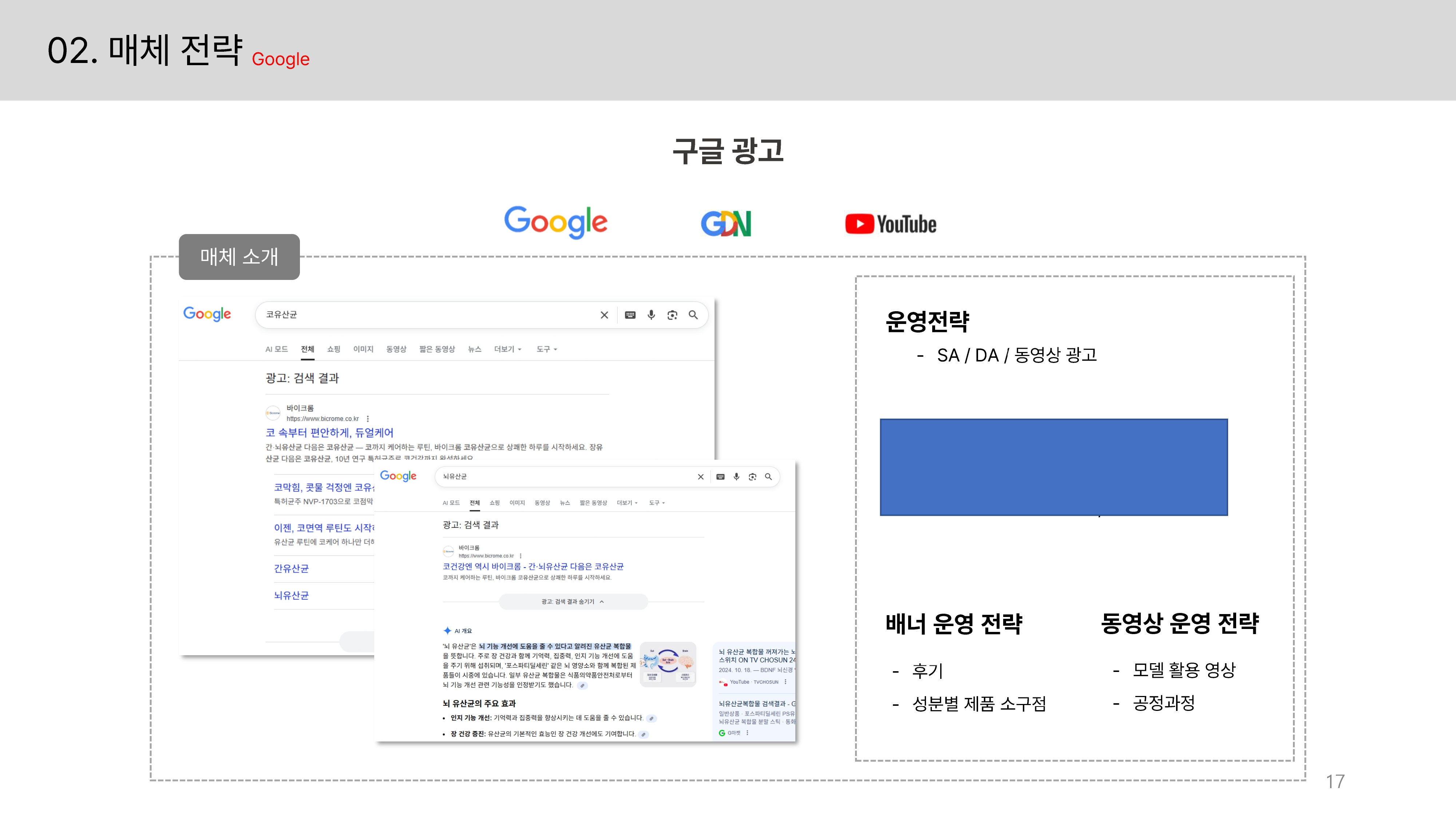Switch to 쇼핑 tab in 코유산균 results
1456x819 pixels.
click(333, 349)
